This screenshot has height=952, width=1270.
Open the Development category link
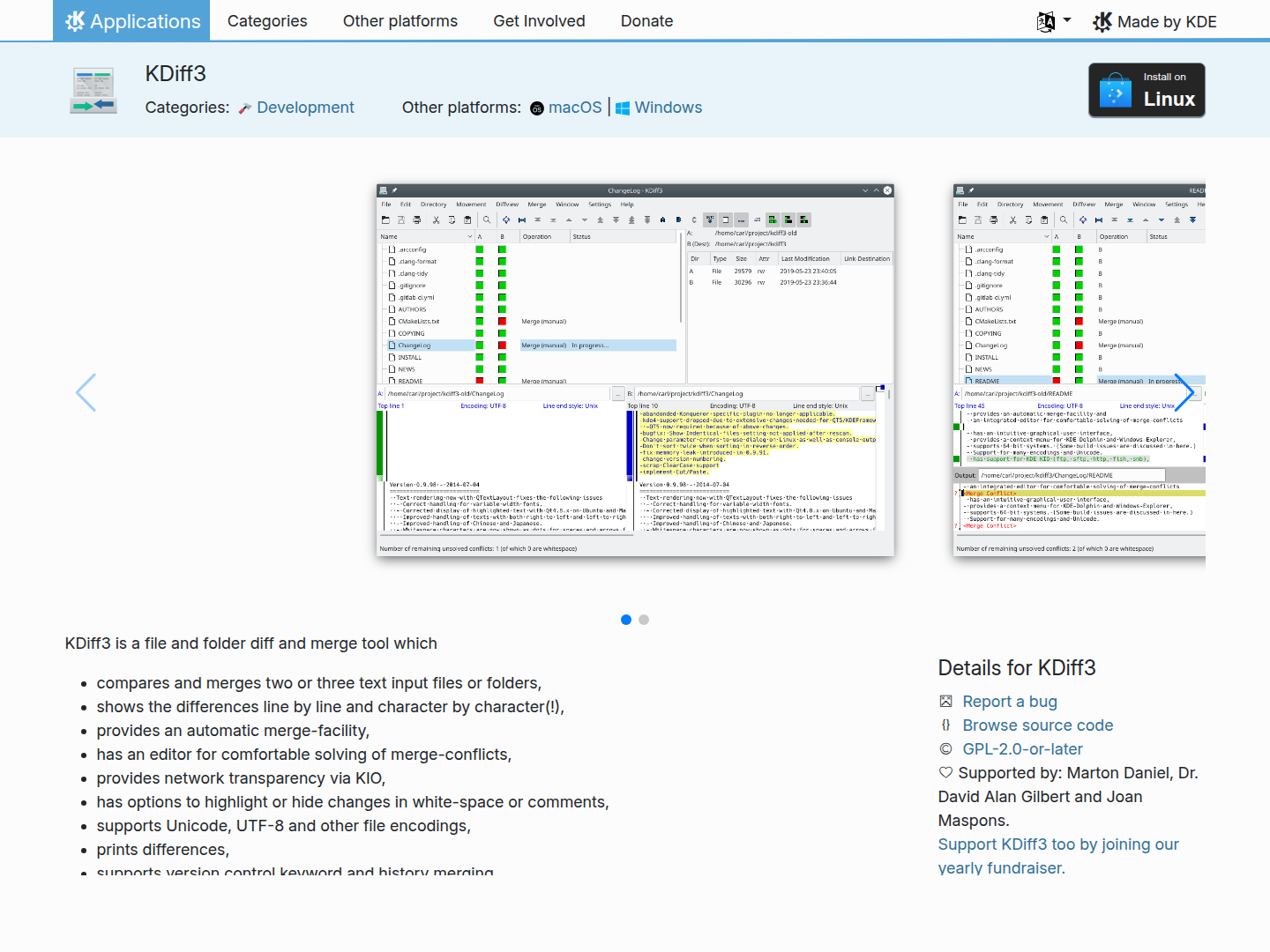305,108
